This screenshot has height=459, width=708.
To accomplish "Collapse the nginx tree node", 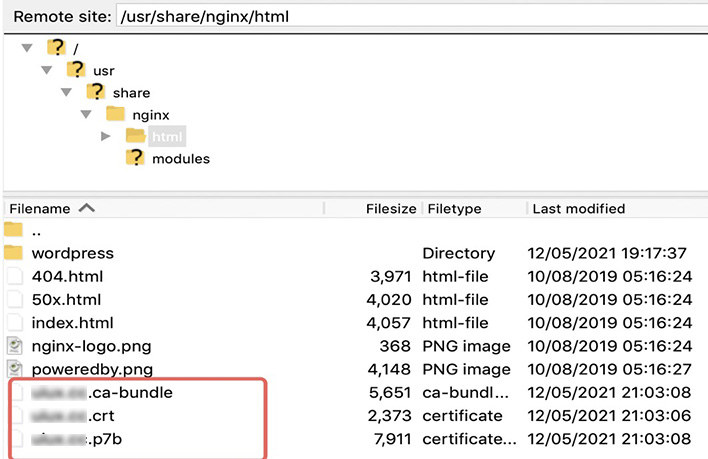I will coord(86,114).
